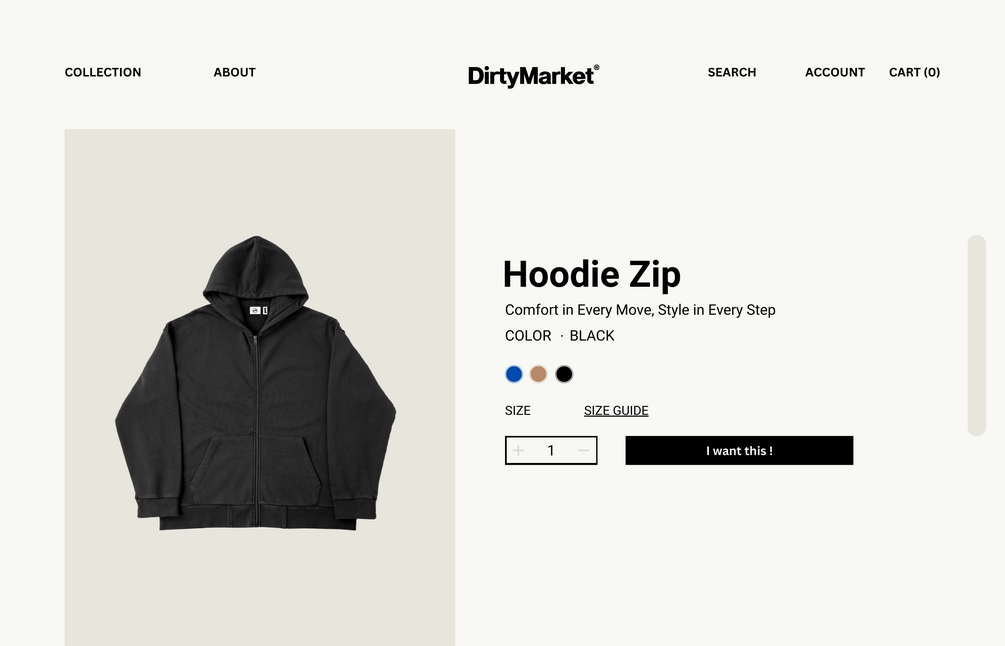Image resolution: width=1005 pixels, height=646 pixels.
Task: Pick the black color swatch
Action: click(x=564, y=374)
